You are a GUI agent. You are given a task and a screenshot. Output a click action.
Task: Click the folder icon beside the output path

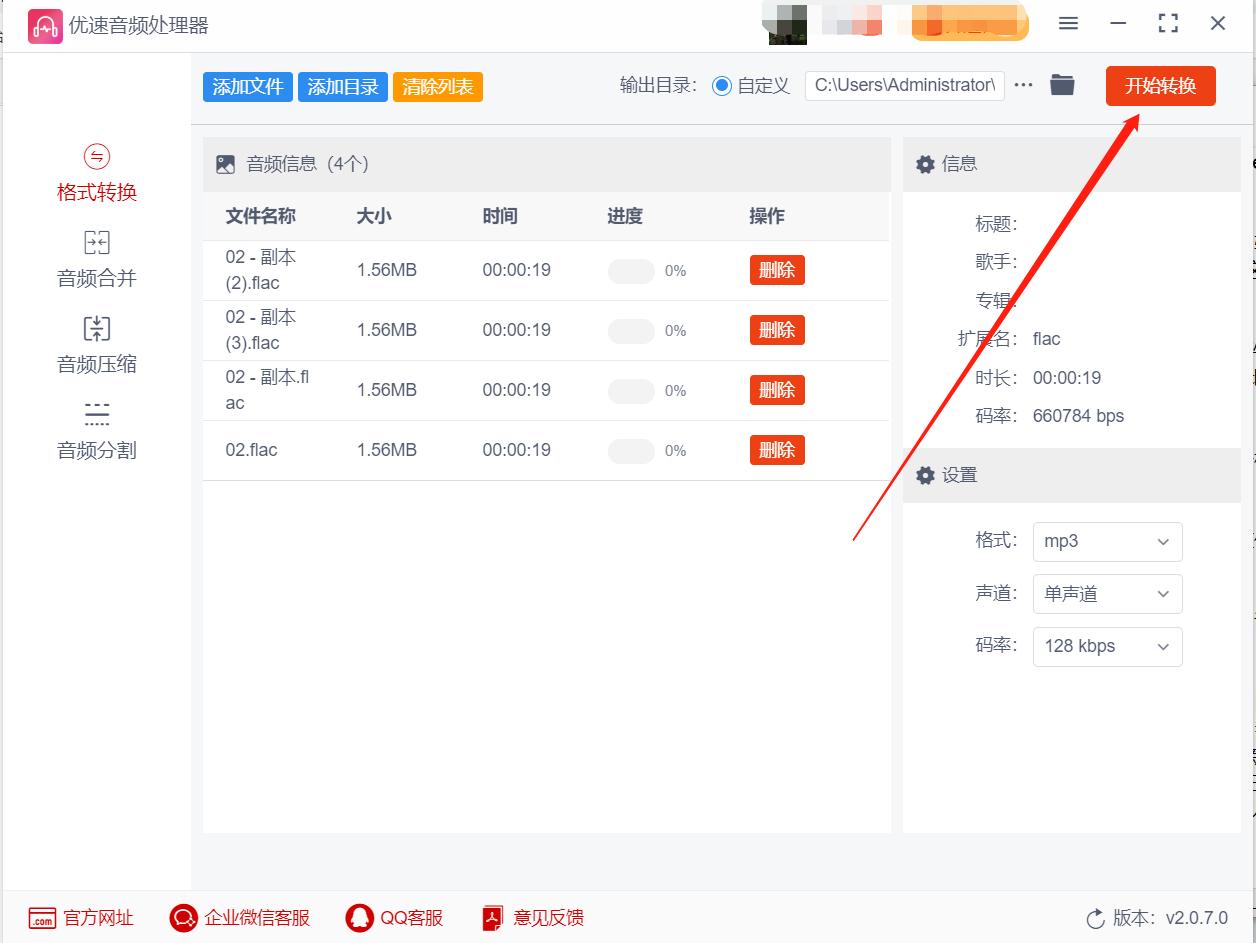pos(1062,85)
